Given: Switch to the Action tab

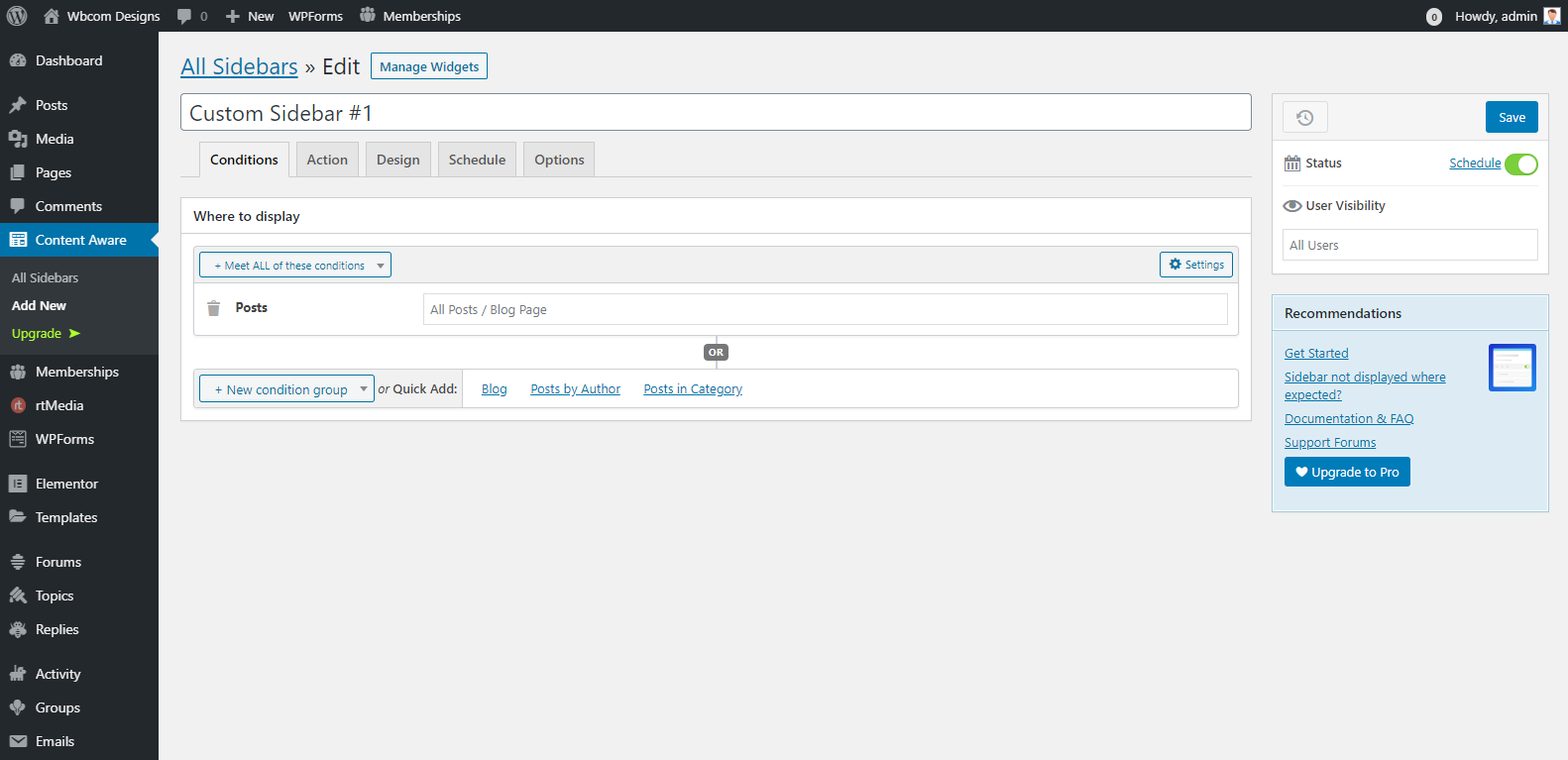Looking at the screenshot, I should point(327,160).
